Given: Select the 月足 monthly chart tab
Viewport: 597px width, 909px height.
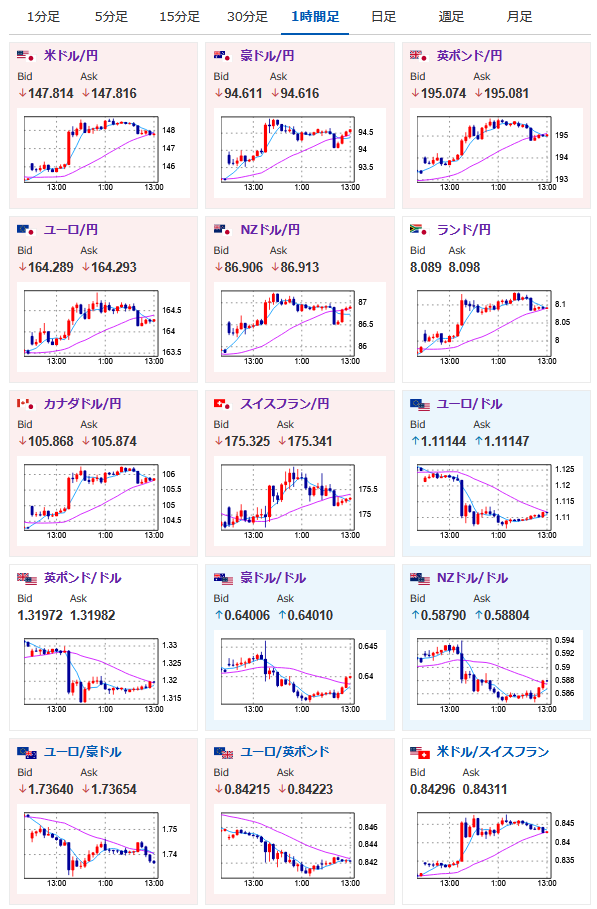Looking at the screenshot, I should 519,17.
